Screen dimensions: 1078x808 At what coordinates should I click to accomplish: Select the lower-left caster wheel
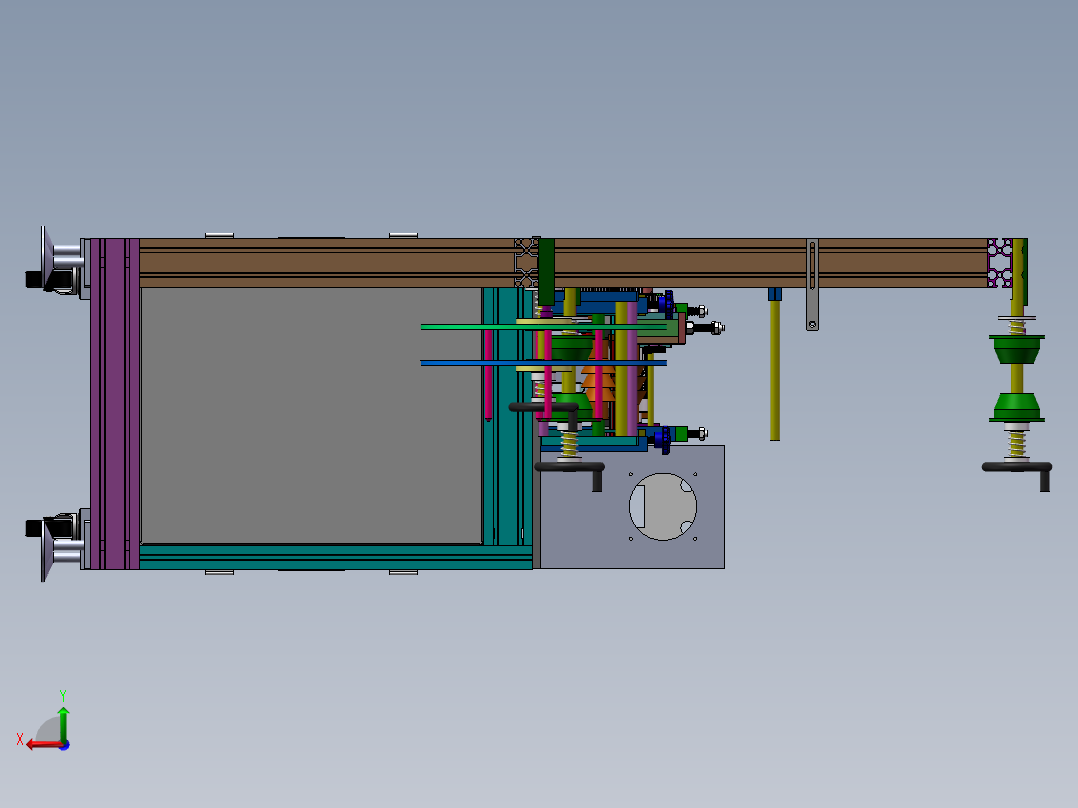click(54, 547)
